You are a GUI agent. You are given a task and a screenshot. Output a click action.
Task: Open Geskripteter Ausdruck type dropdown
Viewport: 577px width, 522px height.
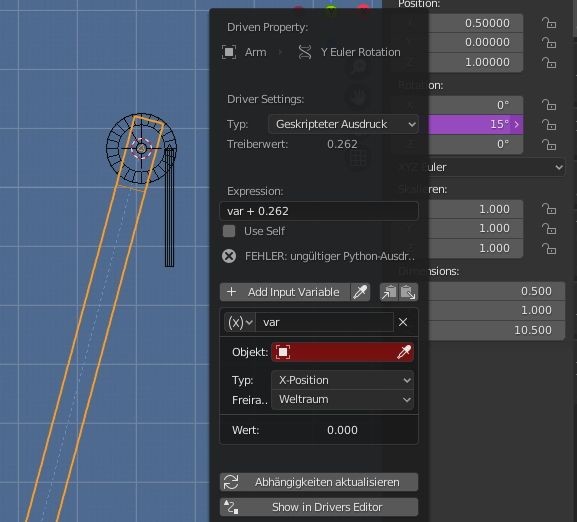point(343,124)
